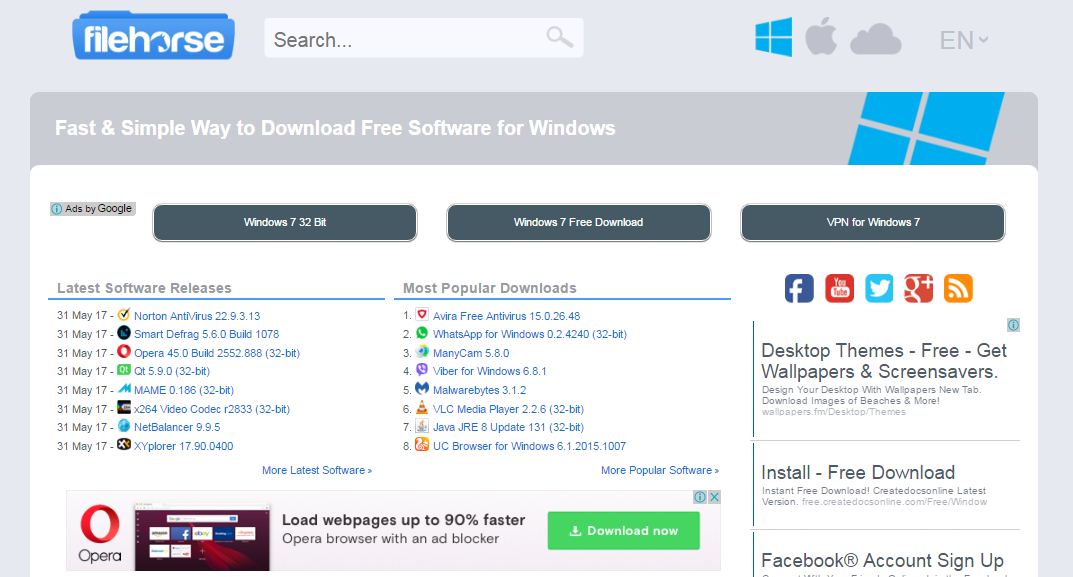The width and height of the screenshot is (1073, 577).
Task: Click the Opera 45.0 app icon
Action: (x=123, y=351)
